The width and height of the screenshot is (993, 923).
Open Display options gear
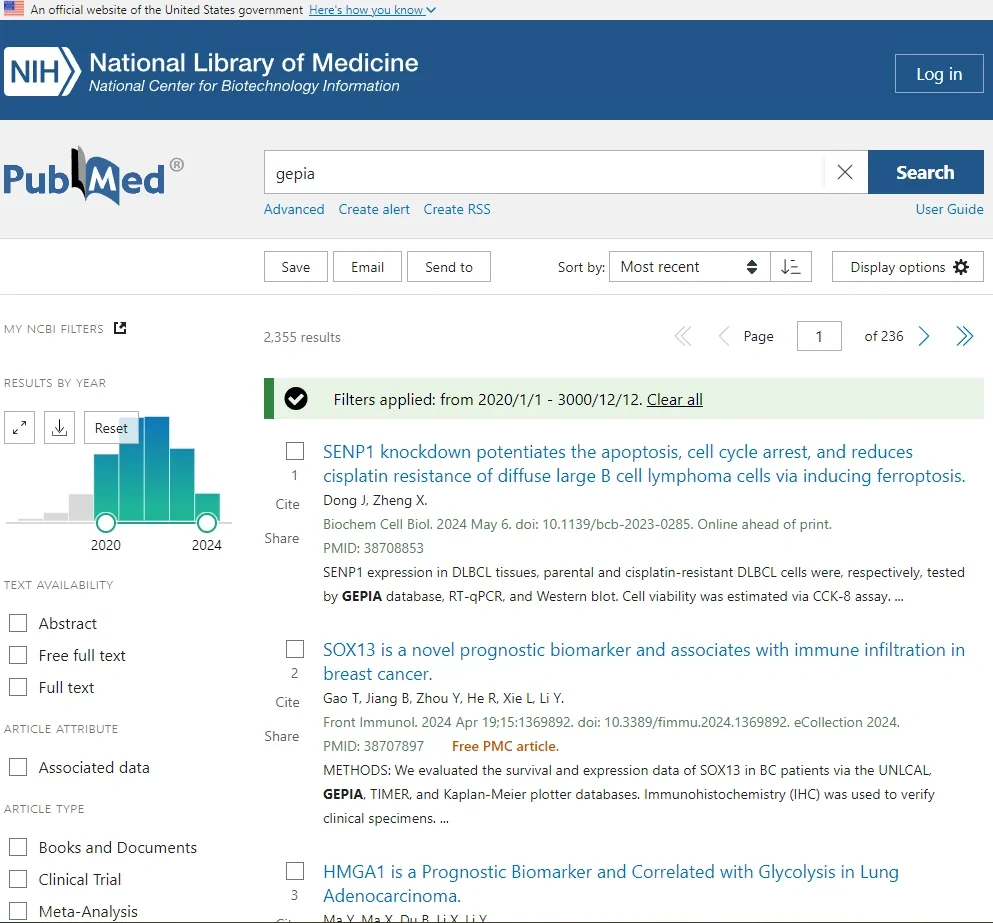[908, 267]
